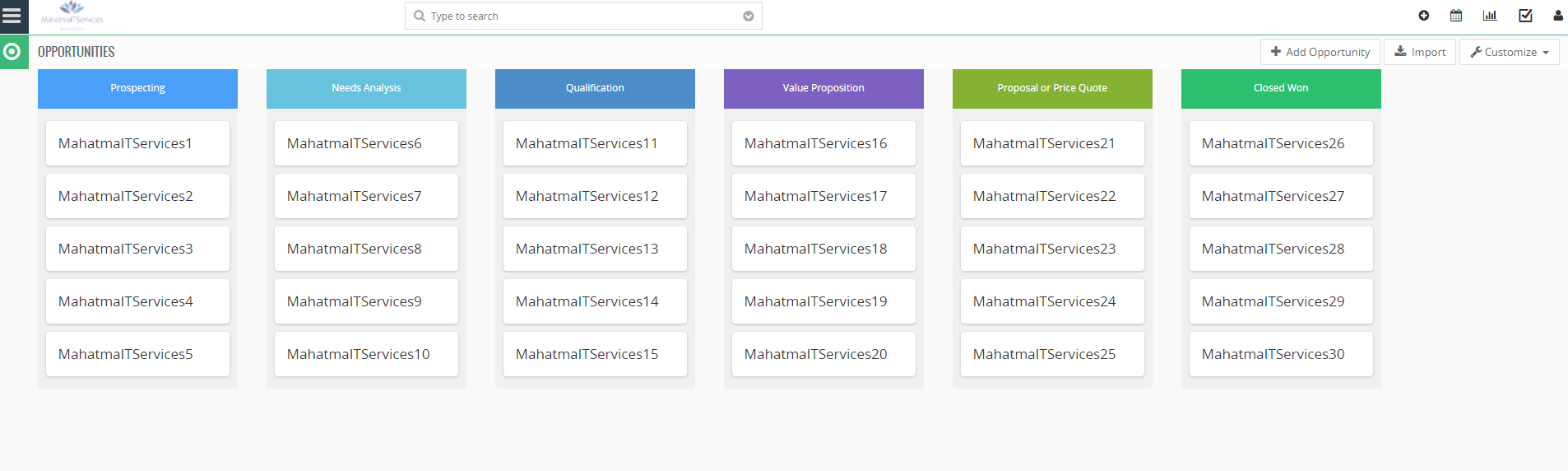Open the reports bar chart icon
The height and width of the screenshot is (471, 1568).
pyautogui.click(x=1490, y=16)
